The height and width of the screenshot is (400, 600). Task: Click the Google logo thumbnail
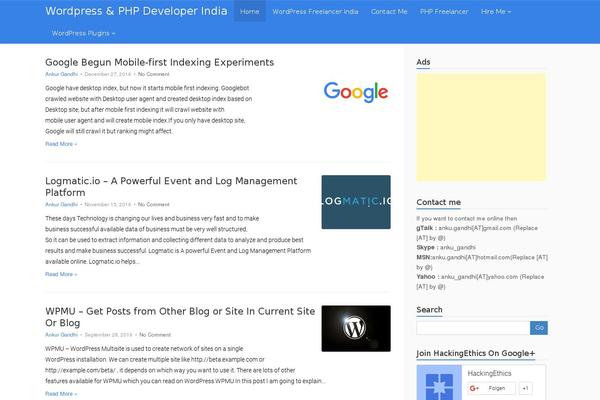click(356, 92)
